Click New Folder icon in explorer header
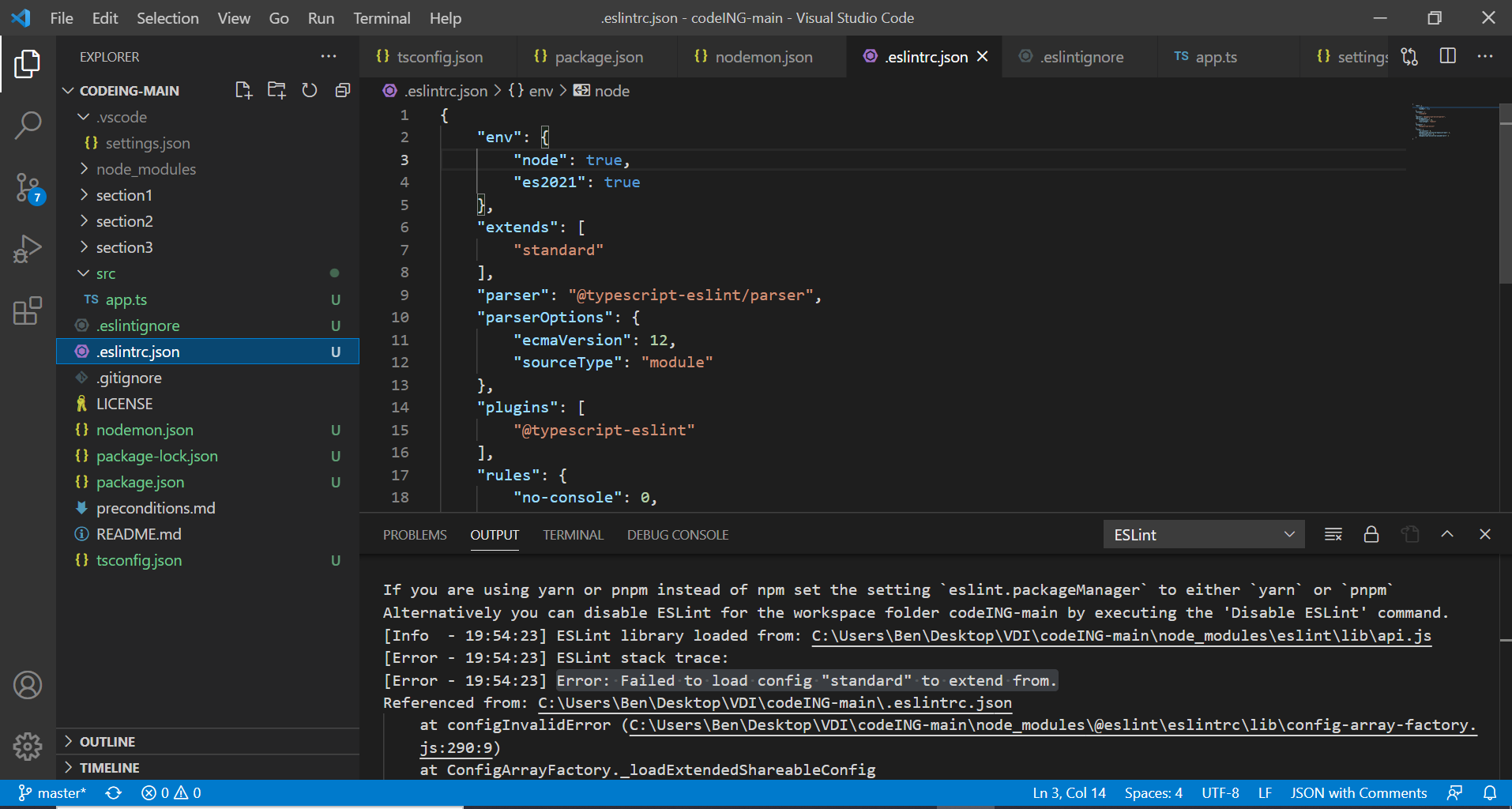 point(276,90)
